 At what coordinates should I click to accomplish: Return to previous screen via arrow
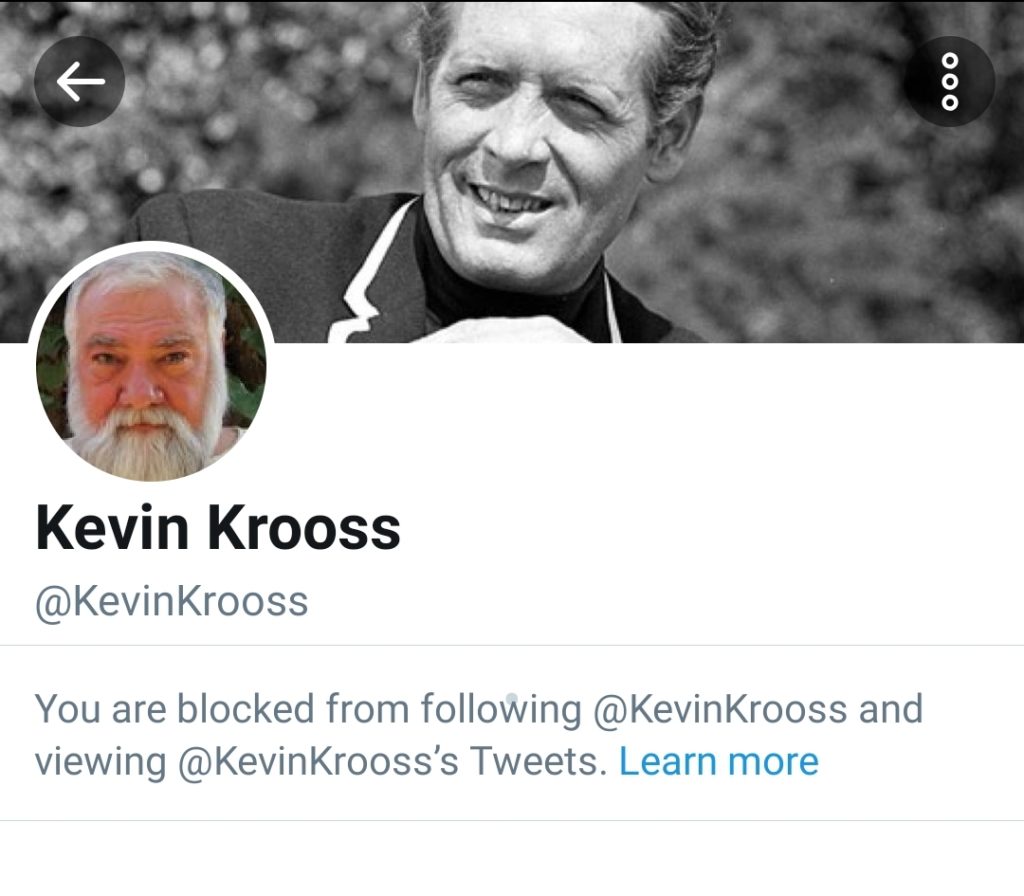tap(80, 82)
